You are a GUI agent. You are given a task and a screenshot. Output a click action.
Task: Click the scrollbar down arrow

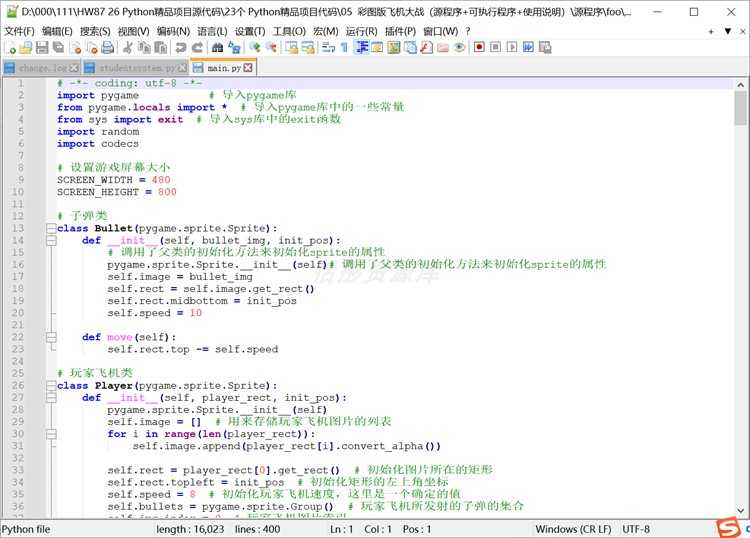click(x=740, y=510)
